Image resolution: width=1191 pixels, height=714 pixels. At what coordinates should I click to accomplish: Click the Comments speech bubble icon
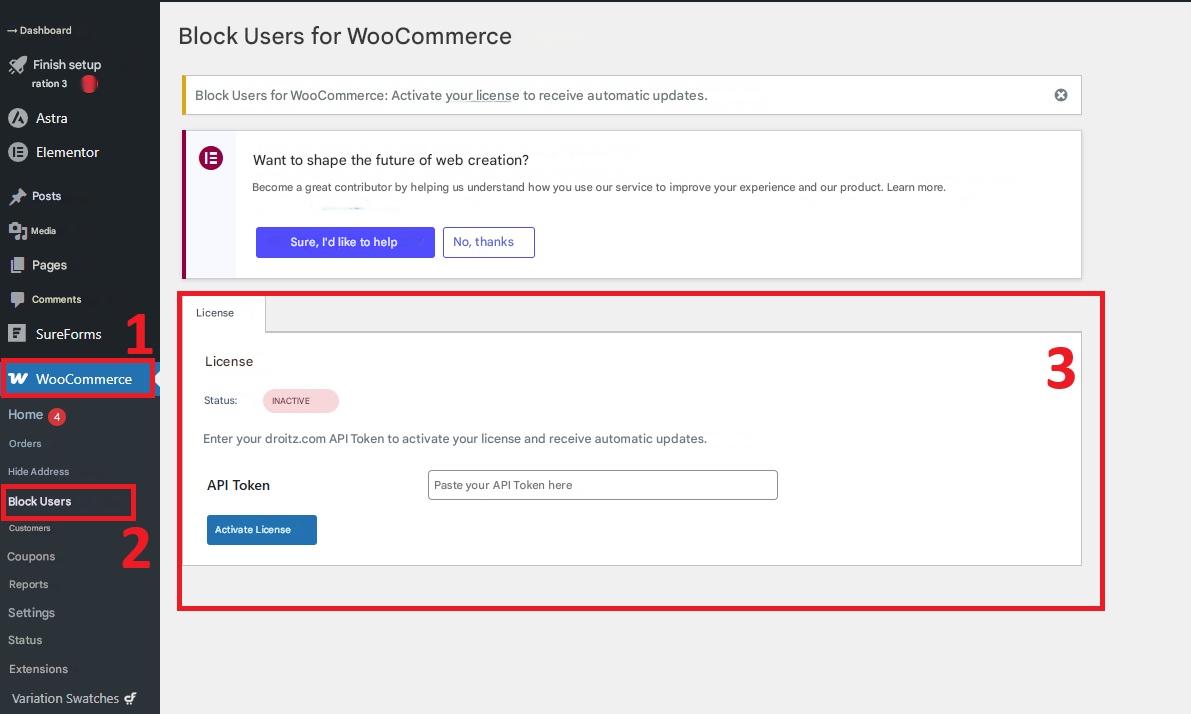point(17,300)
